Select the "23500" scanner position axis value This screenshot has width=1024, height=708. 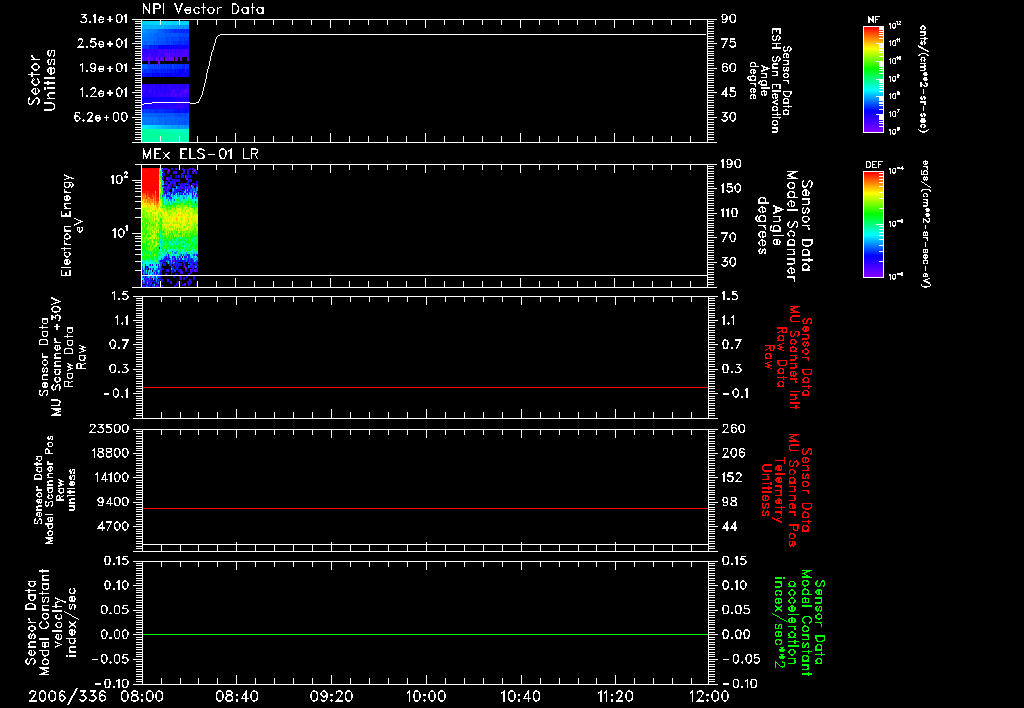(109, 429)
